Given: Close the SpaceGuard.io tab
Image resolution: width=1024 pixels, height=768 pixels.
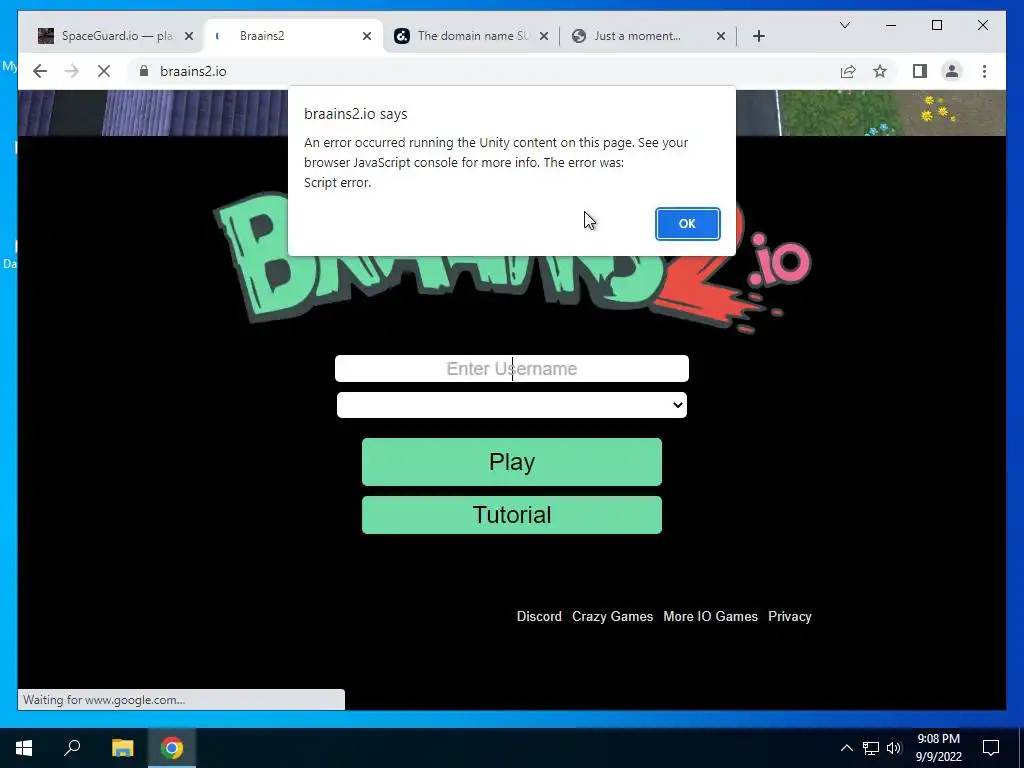Looking at the screenshot, I should 189,36.
